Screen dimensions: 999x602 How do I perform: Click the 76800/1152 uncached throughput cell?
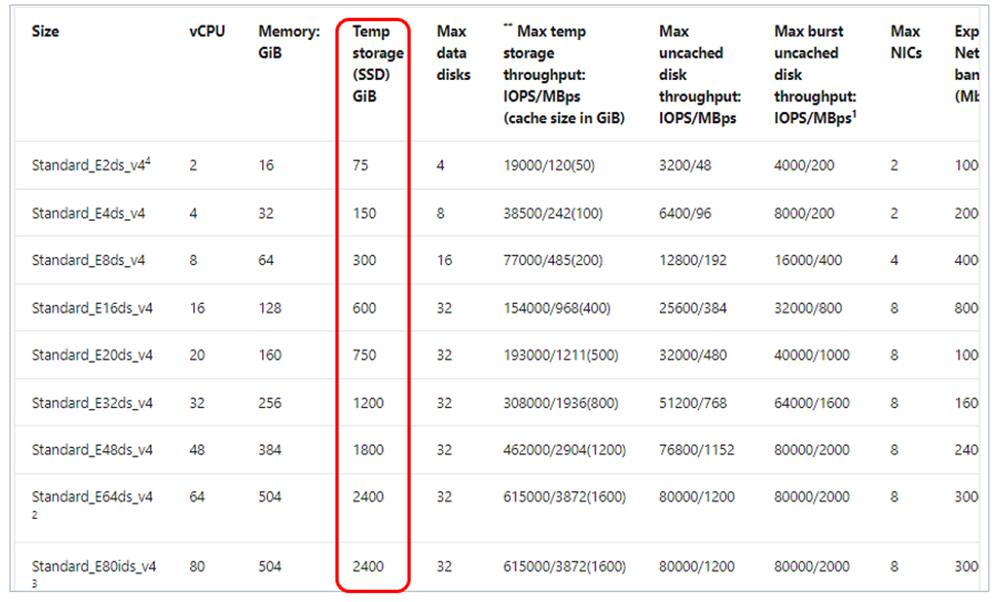click(696, 450)
